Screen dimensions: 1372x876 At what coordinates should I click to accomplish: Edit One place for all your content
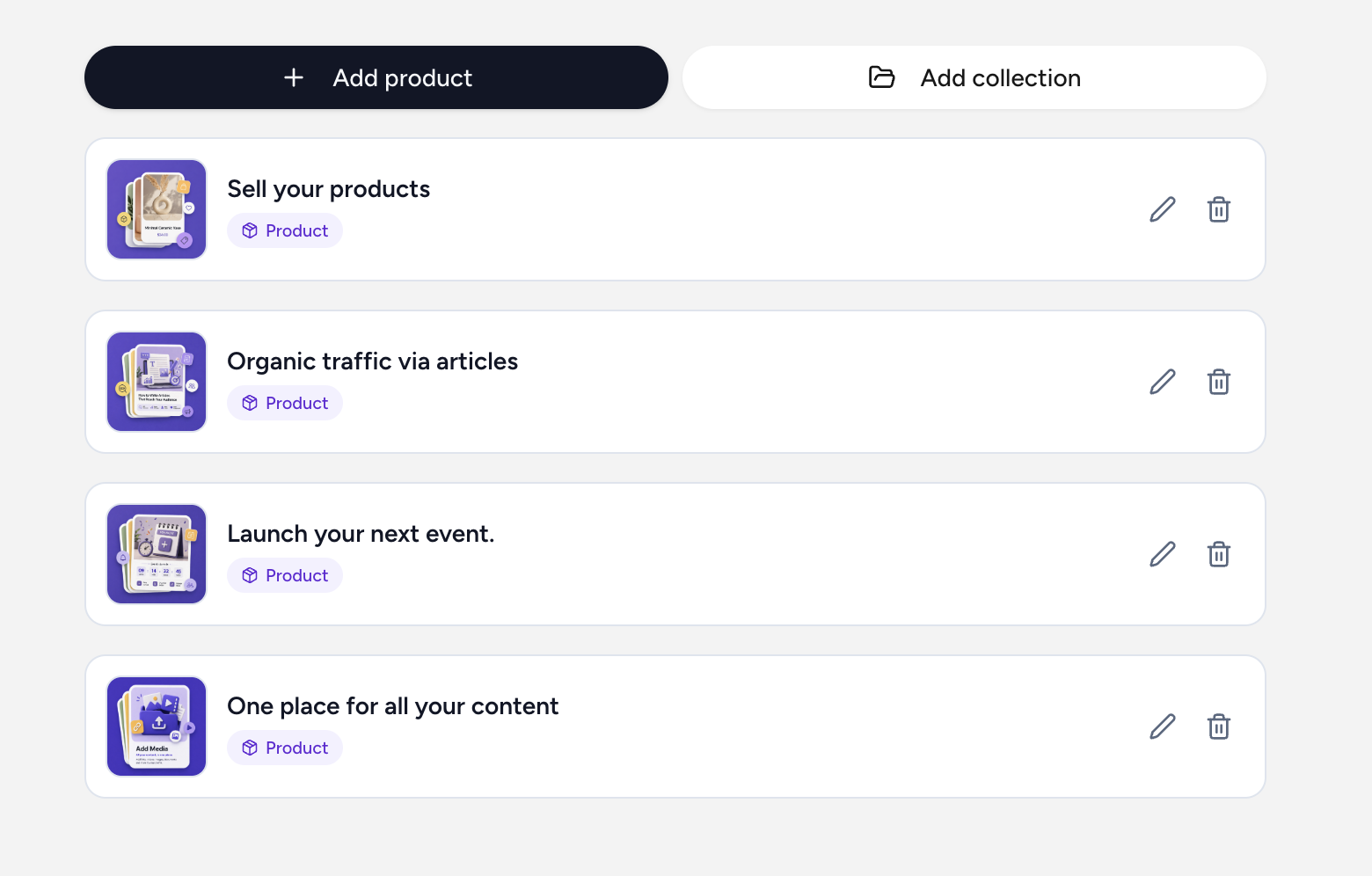1163,726
